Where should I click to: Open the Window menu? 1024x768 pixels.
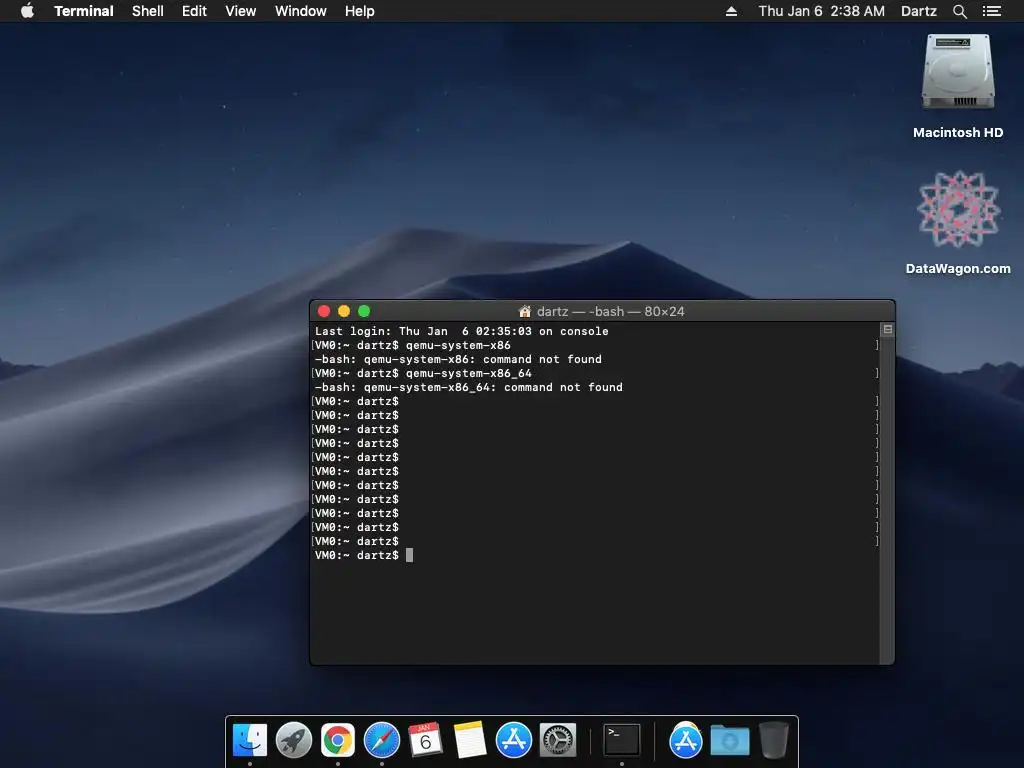(x=300, y=11)
